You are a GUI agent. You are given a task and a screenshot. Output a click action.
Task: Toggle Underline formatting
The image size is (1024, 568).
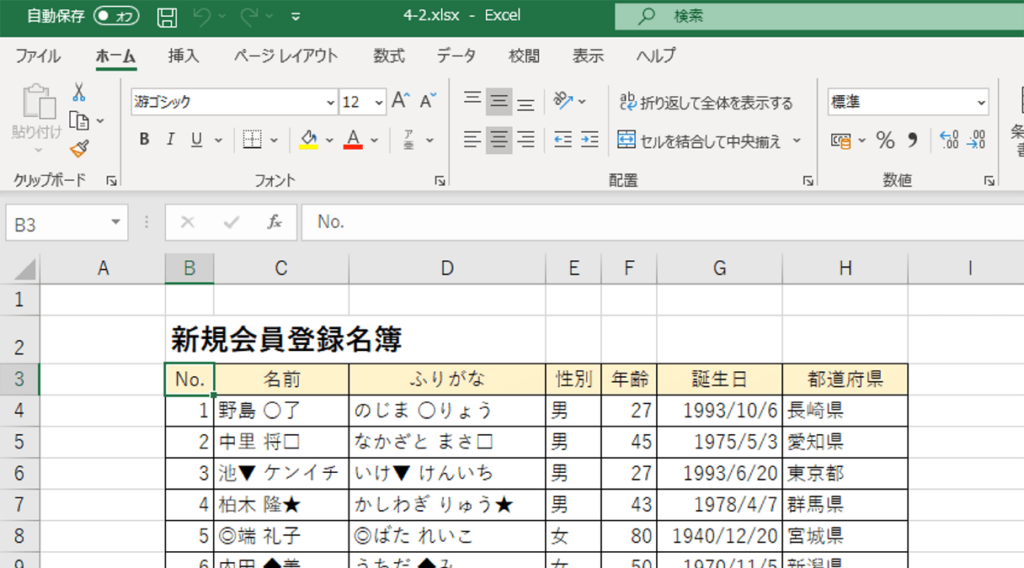pos(197,140)
